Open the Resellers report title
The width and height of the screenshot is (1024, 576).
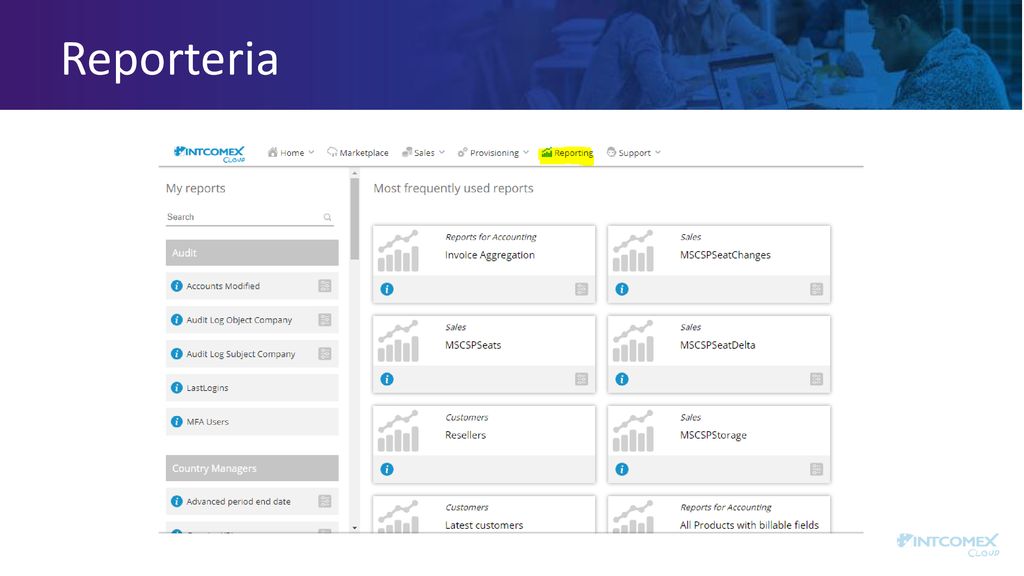pos(465,436)
